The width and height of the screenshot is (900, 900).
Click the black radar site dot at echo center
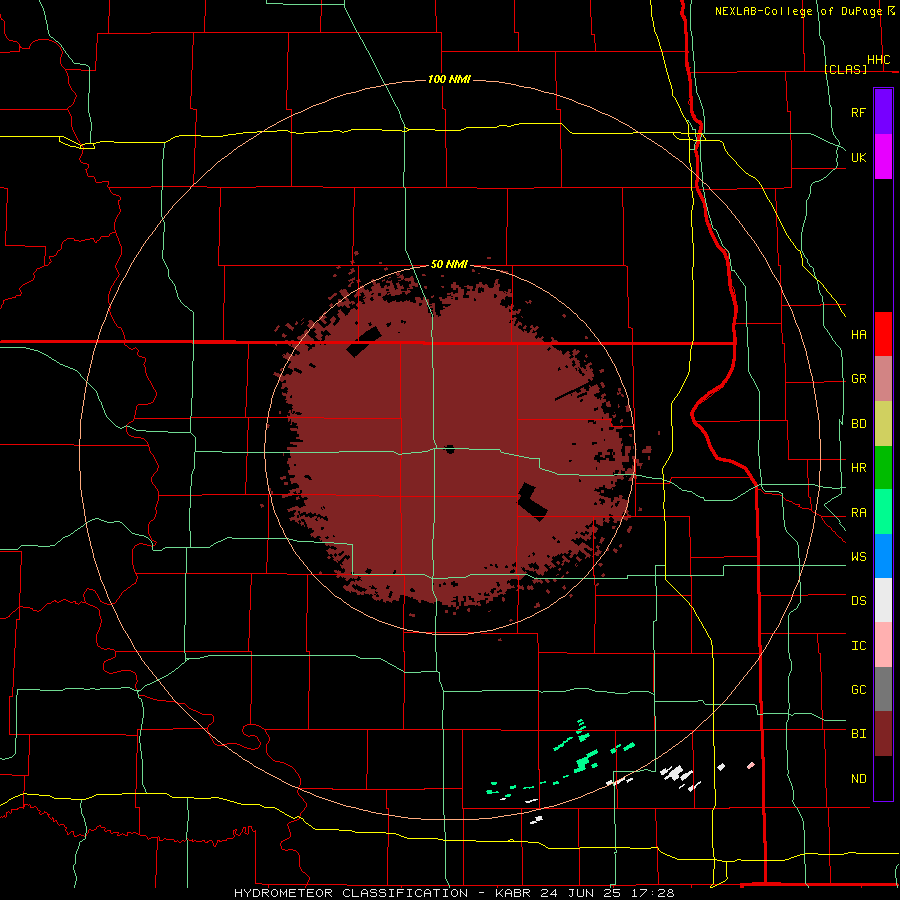[x=449, y=449]
